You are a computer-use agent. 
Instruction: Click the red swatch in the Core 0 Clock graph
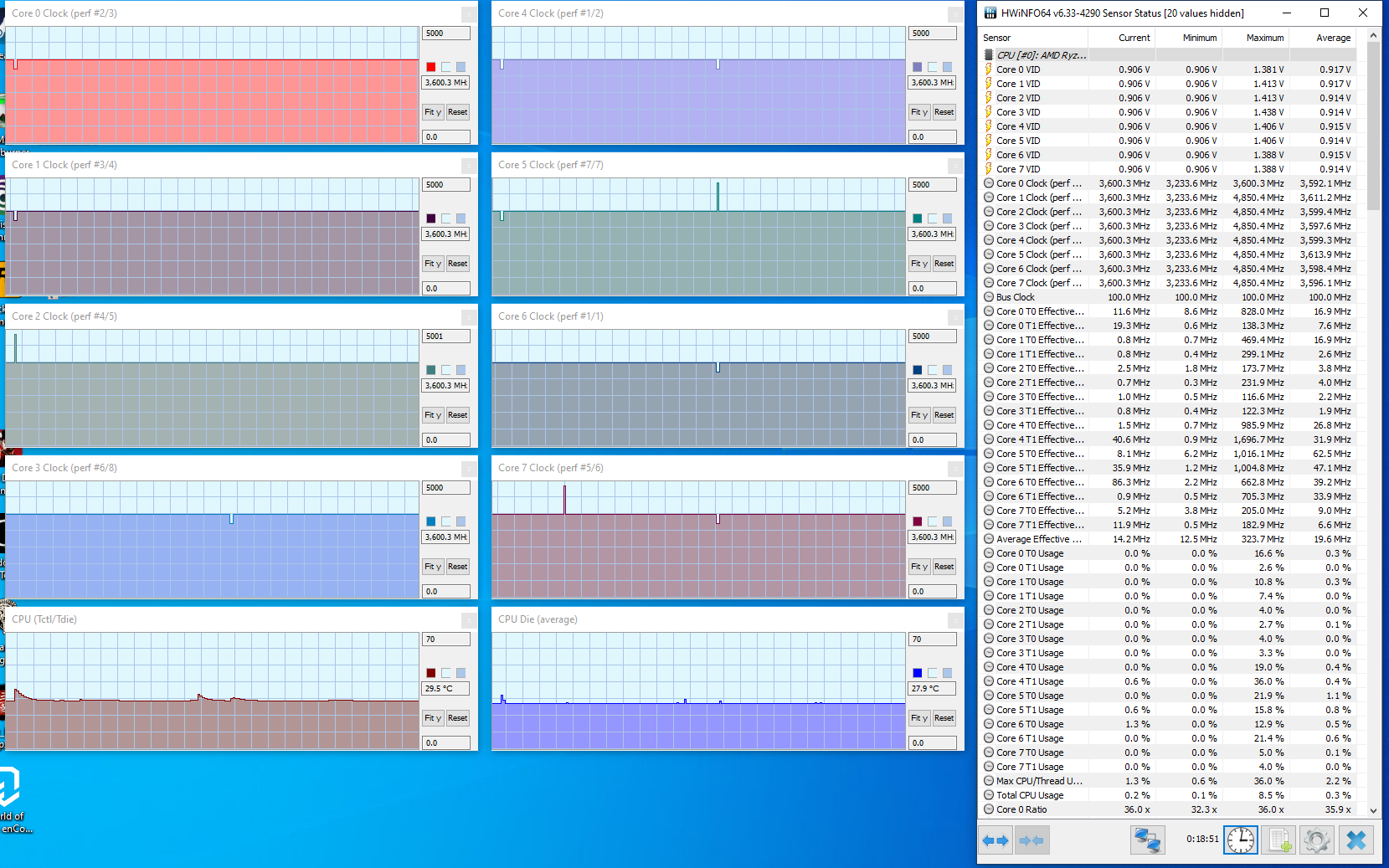[431, 67]
